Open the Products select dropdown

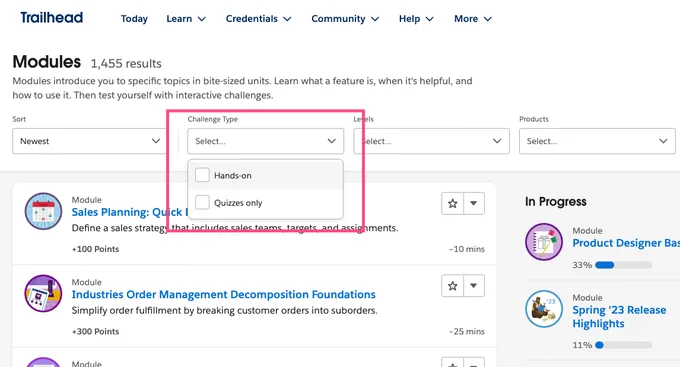coord(597,141)
